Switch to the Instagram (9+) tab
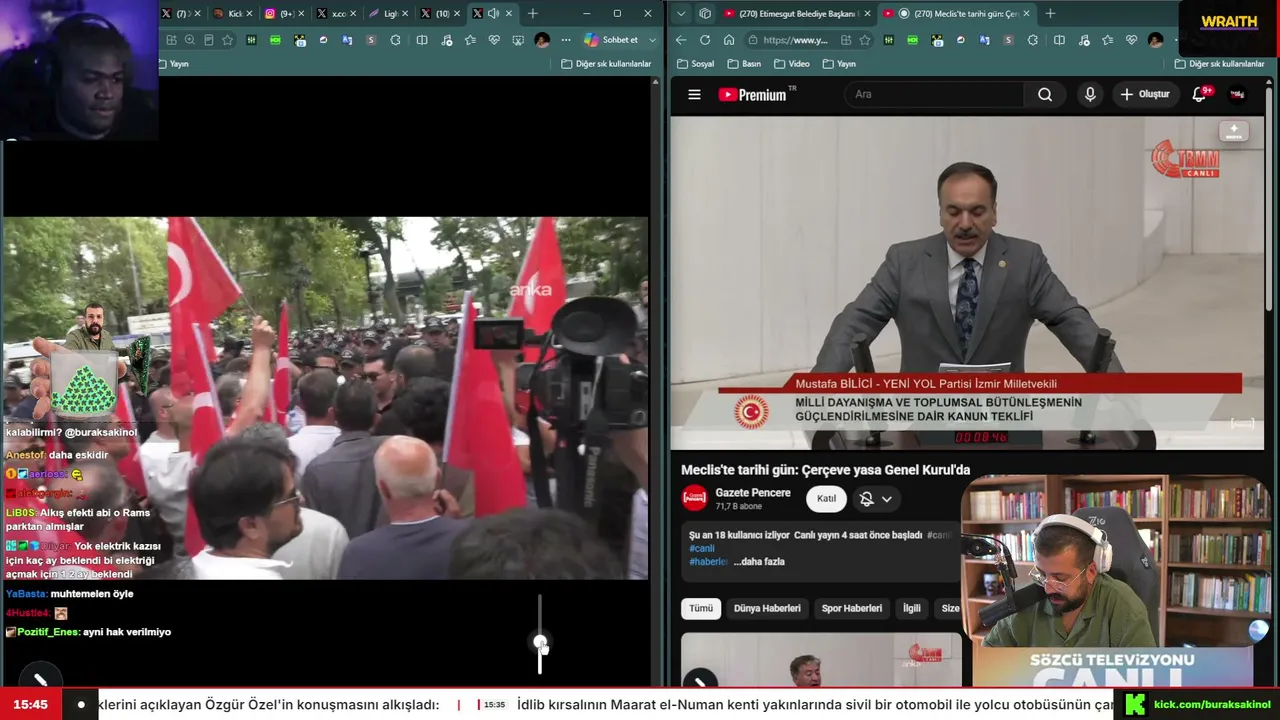The image size is (1280, 720). [x=286, y=14]
